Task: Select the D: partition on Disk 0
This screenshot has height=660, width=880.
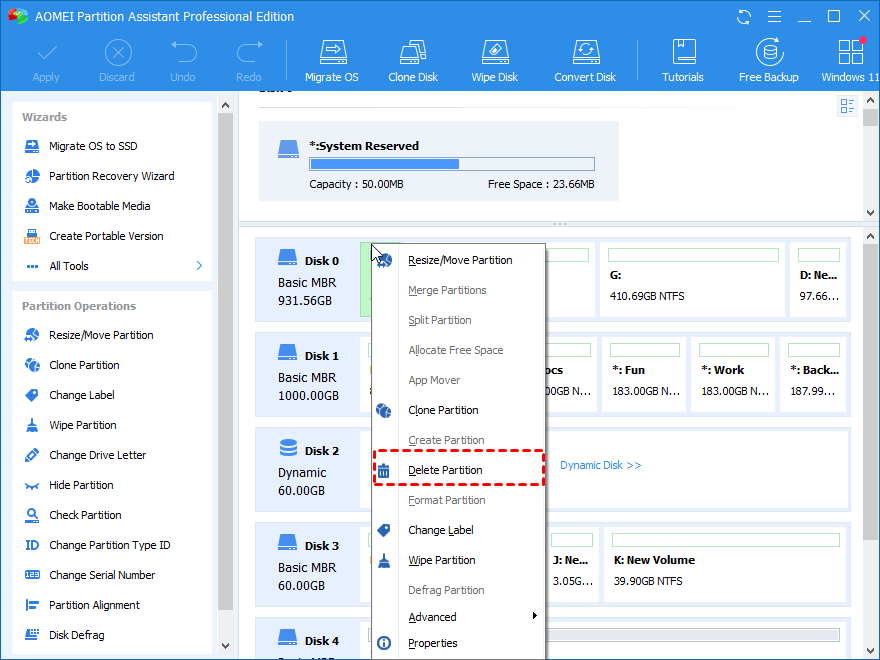Action: pos(818,279)
